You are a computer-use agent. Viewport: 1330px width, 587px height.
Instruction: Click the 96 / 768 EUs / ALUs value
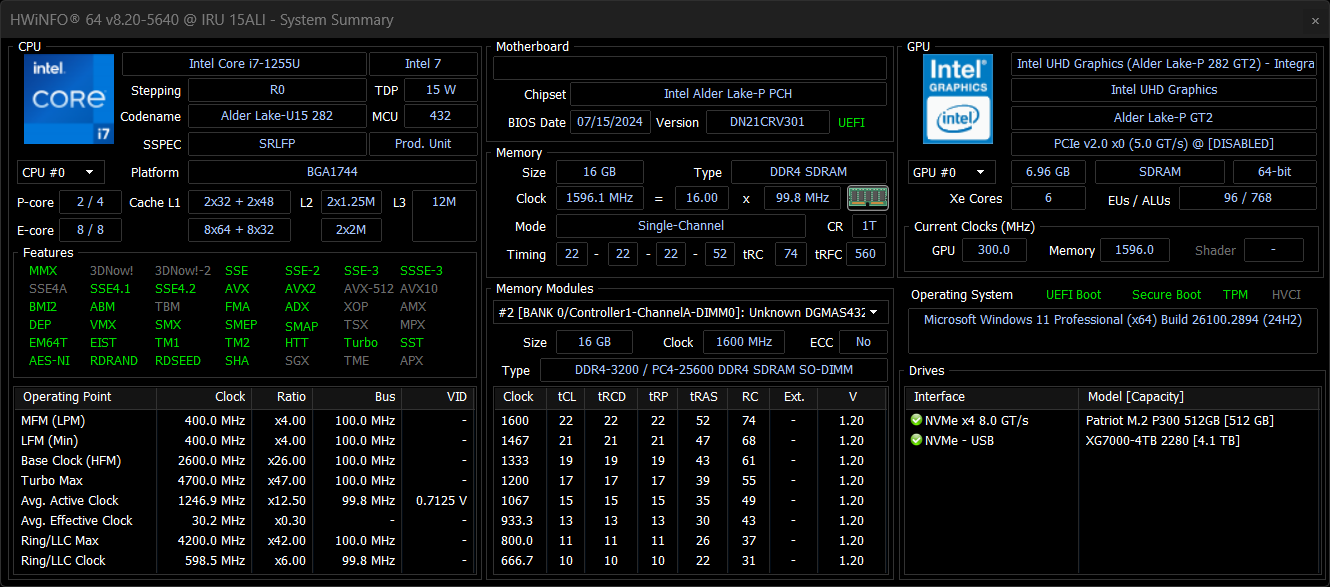(1247, 198)
